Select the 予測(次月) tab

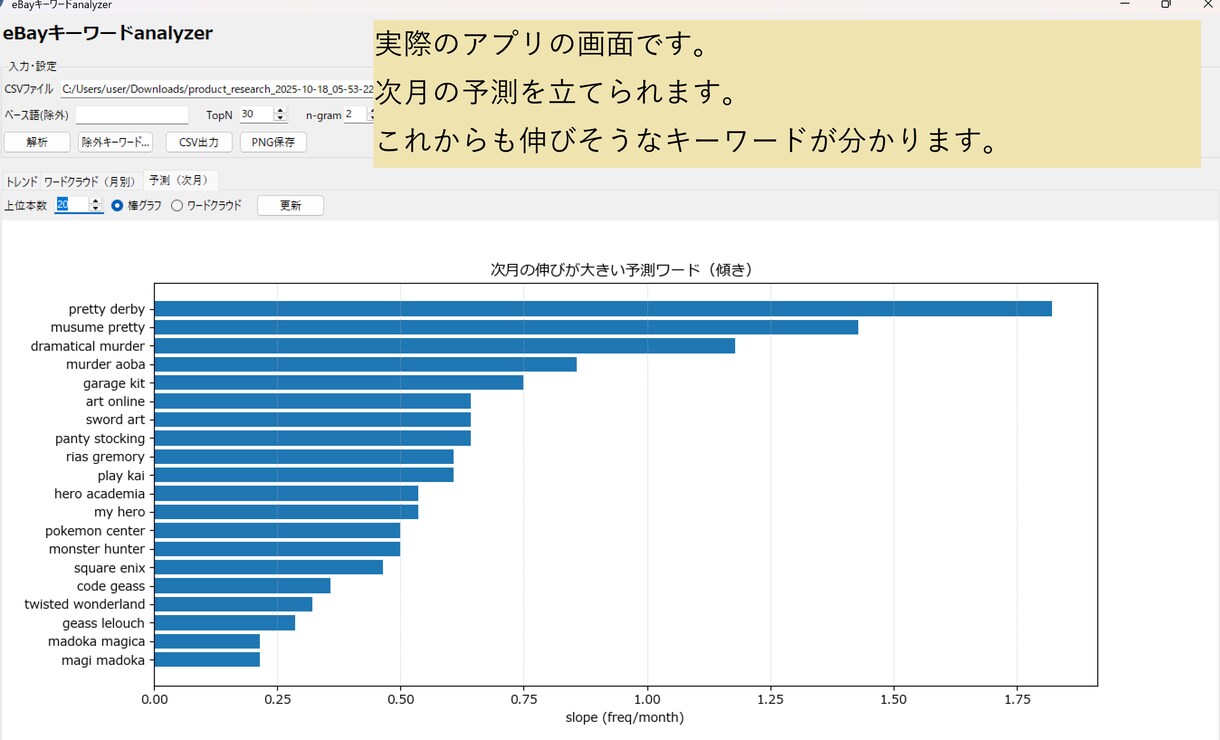[x=179, y=180]
